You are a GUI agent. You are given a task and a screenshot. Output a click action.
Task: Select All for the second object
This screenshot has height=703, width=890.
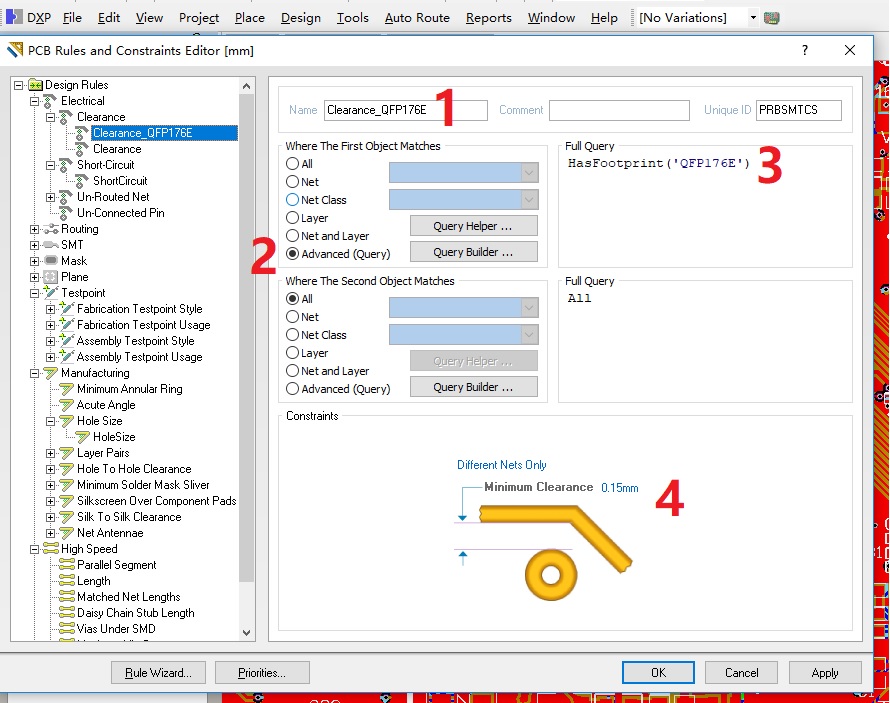(292, 298)
